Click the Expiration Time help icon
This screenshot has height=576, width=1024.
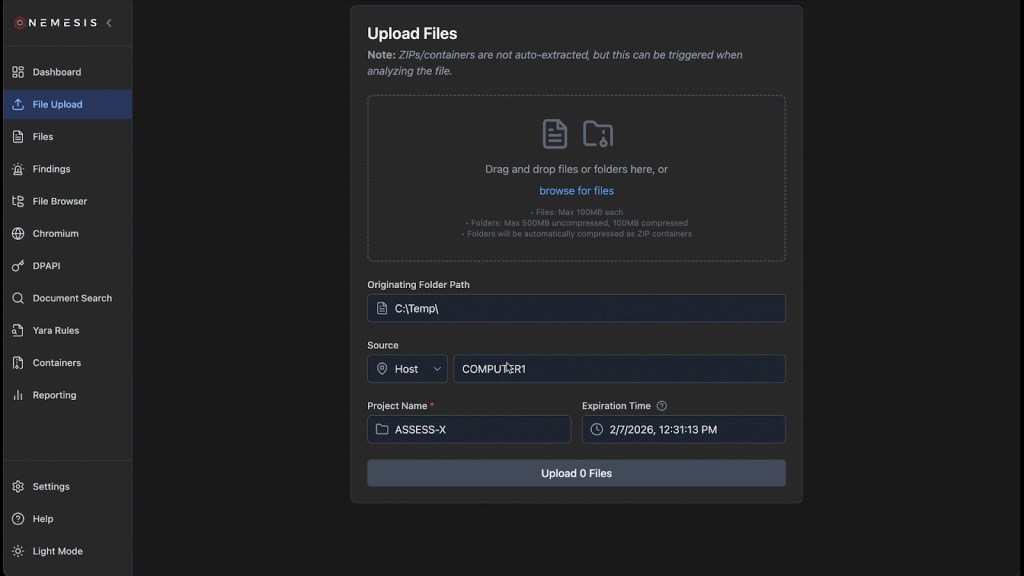click(662, 406)
